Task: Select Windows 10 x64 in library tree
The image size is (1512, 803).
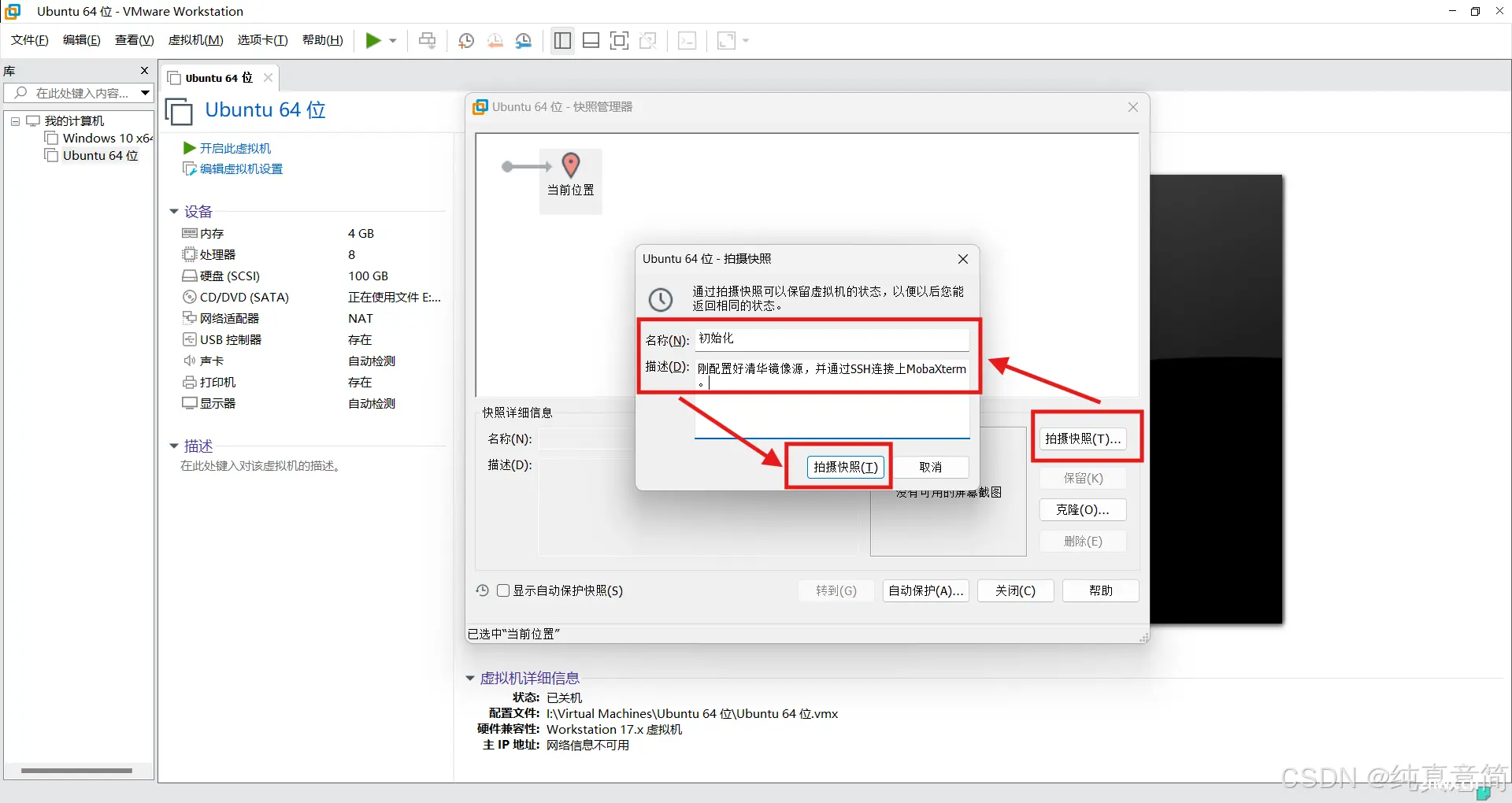Action: (99, 139)
